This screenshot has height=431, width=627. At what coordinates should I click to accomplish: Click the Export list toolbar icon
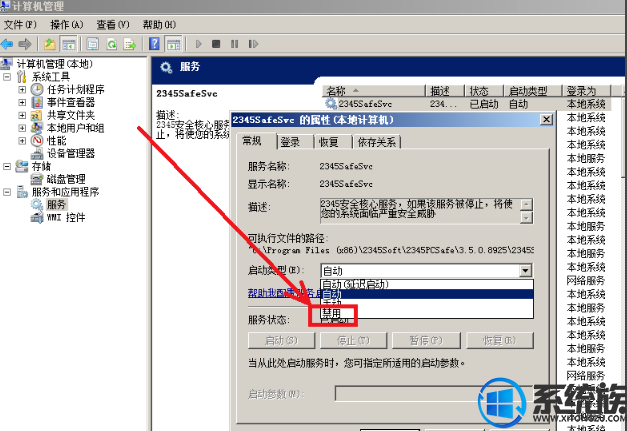pyautogui.click(x=130, y=44)
